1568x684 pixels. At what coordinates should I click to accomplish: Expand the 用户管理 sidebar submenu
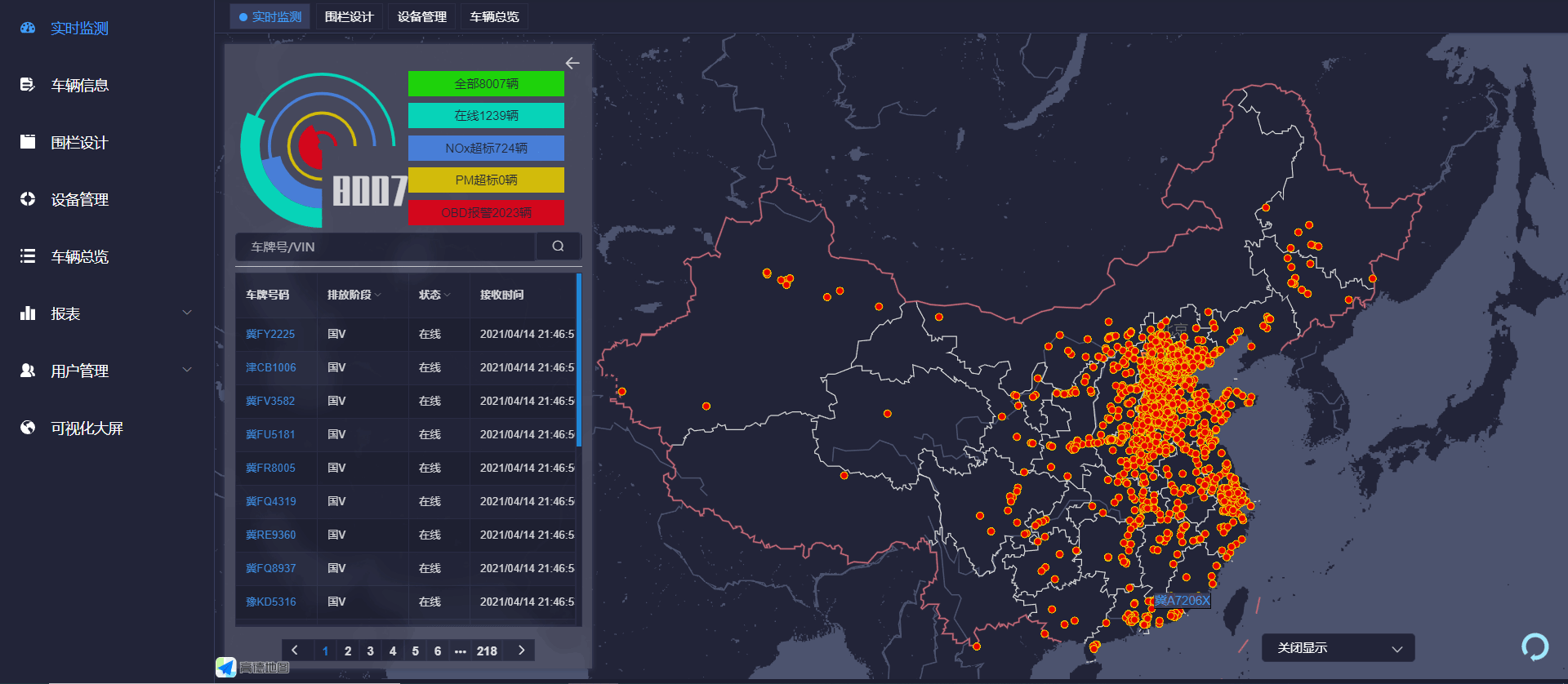click(x=187, y=371)
